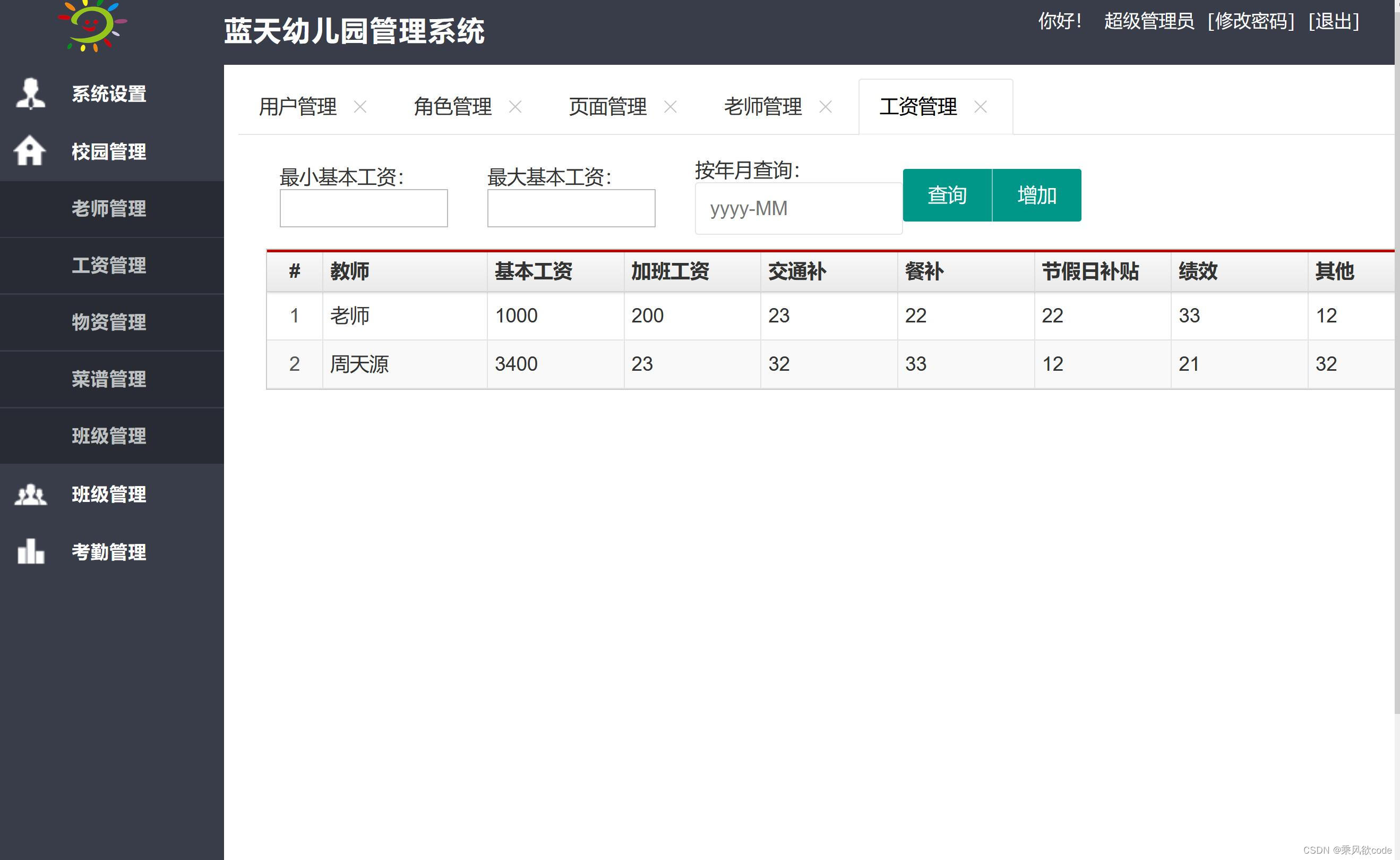Click the 系统设置 user icon

30,93
